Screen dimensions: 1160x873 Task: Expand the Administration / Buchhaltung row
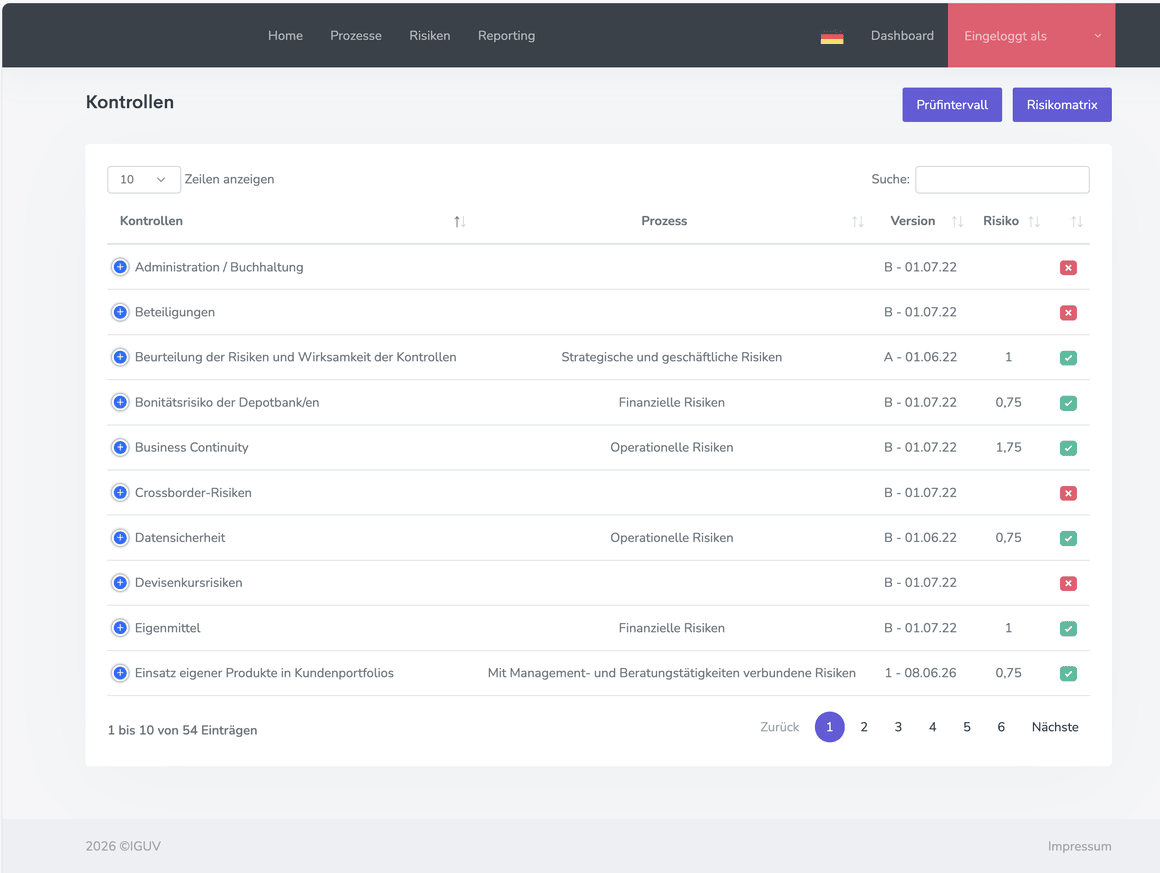(x=120, y=267)
